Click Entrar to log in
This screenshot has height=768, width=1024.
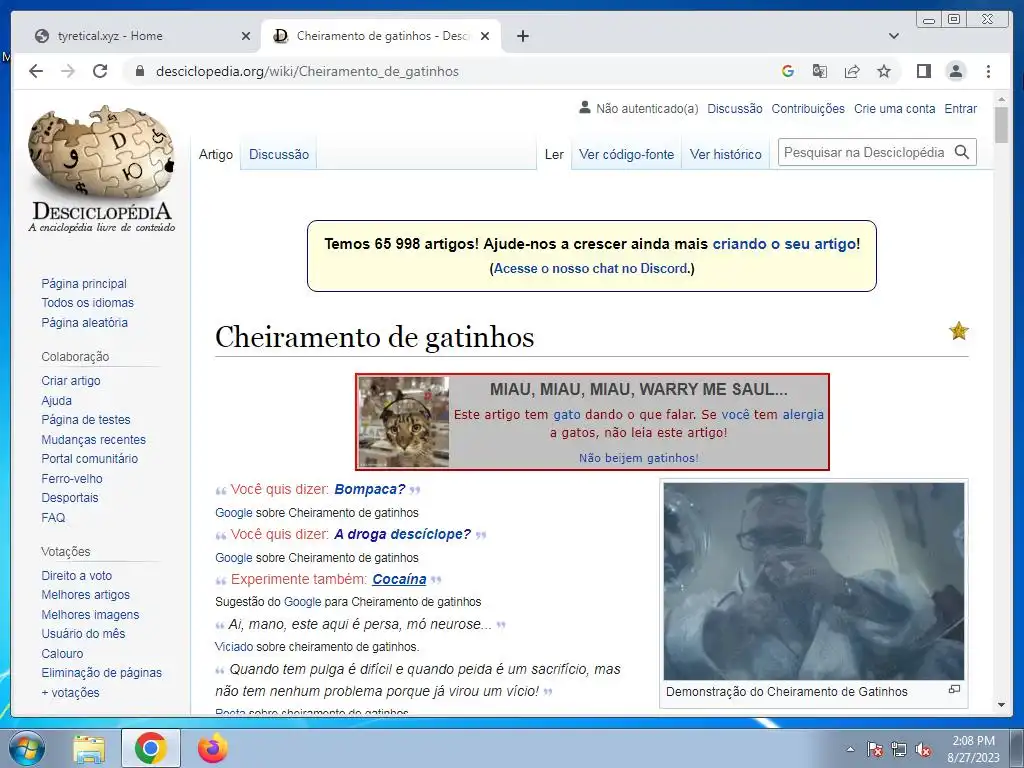point(961,108)
